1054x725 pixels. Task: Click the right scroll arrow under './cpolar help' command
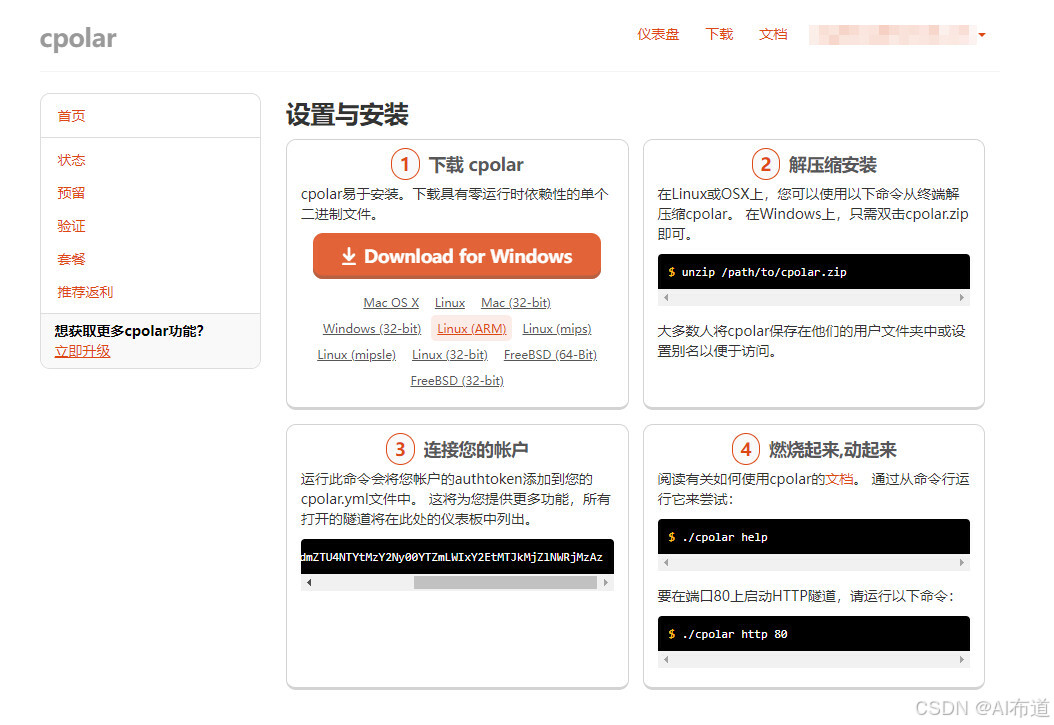pos(963,561)
